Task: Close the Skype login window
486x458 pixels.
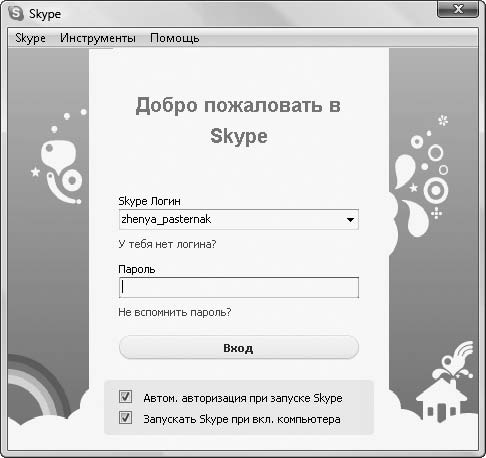Action: 458,9
